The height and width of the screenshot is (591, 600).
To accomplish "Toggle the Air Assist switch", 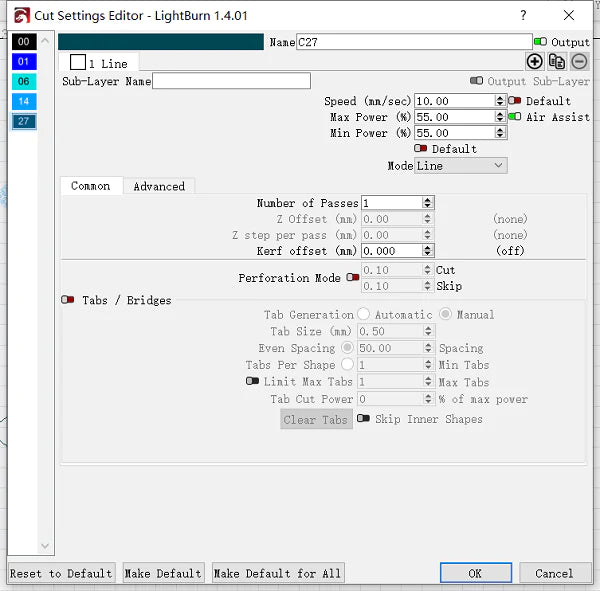I will [x=515, y=117].
